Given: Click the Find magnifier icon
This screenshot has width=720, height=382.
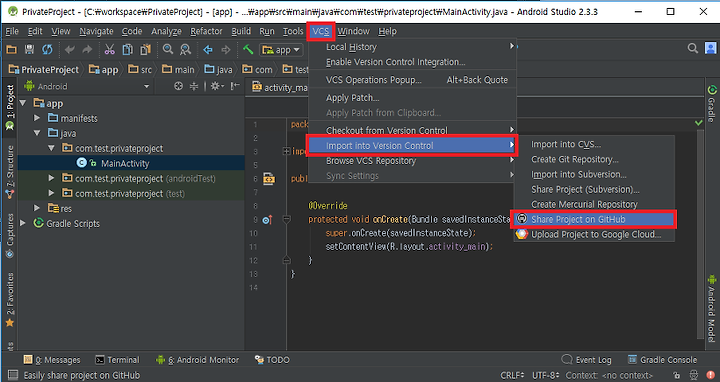Looking at the screenshot, I should (x=168, y=49).
